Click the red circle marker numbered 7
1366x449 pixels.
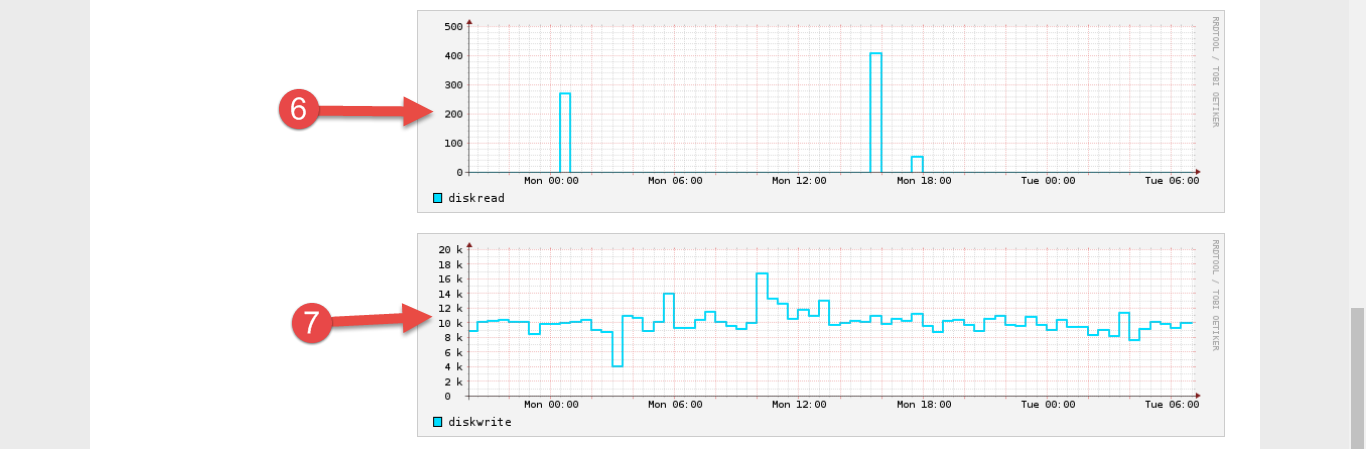[x=312, y=322]
